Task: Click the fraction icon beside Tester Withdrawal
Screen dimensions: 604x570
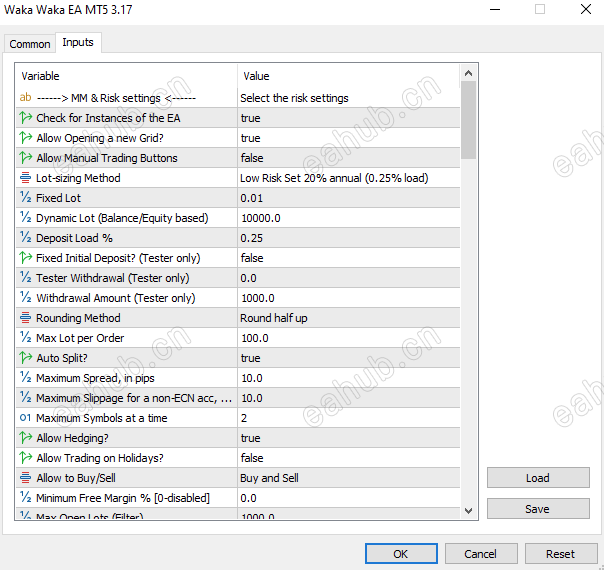Action: coord(25,278)
